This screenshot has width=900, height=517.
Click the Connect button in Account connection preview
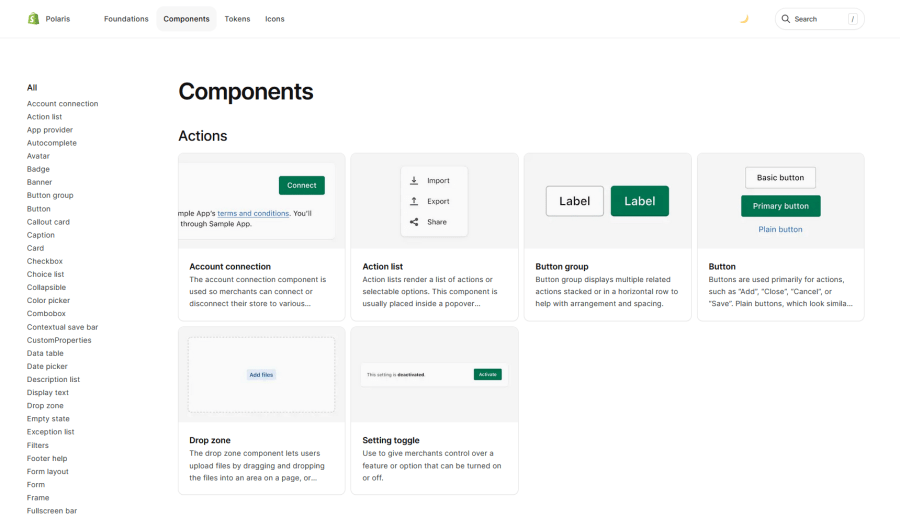302,185
